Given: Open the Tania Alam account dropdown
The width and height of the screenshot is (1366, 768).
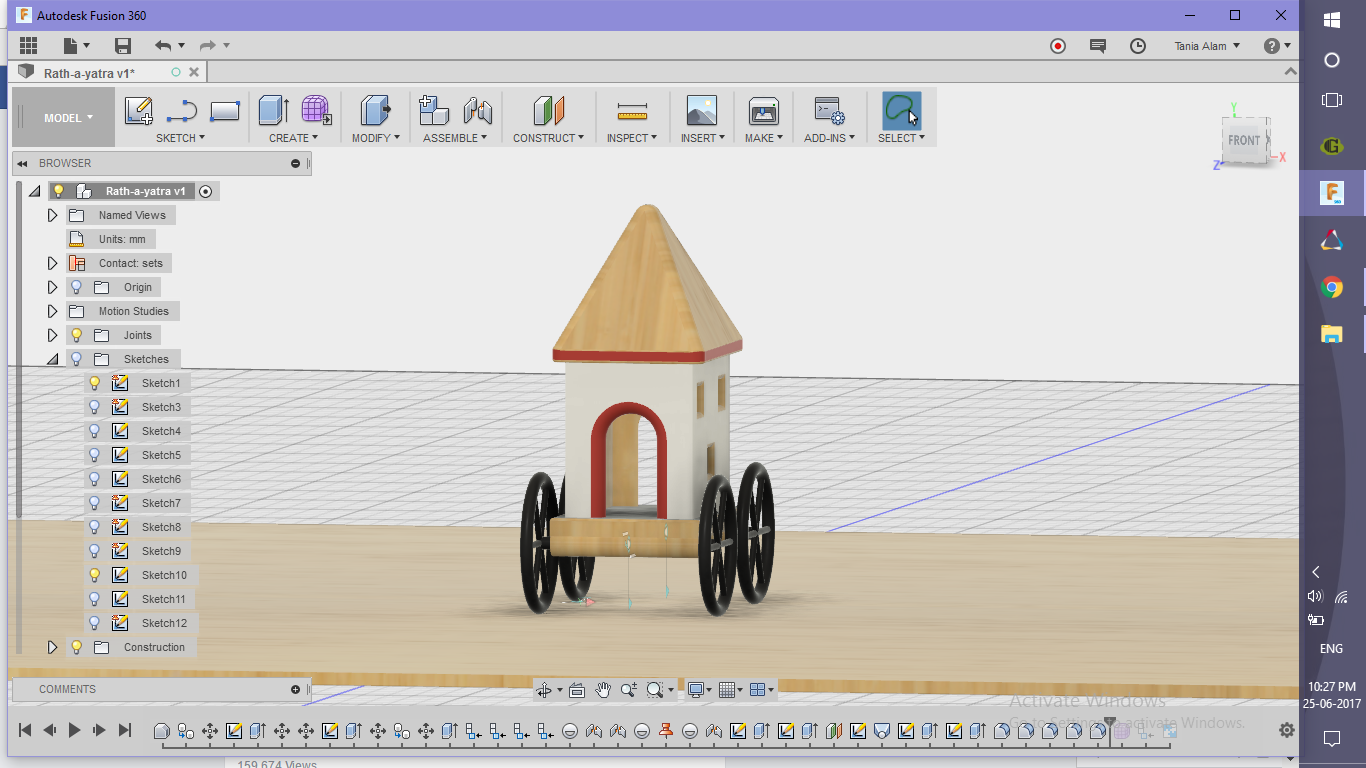Looking at the screenshot, I should pos(1207,46).
